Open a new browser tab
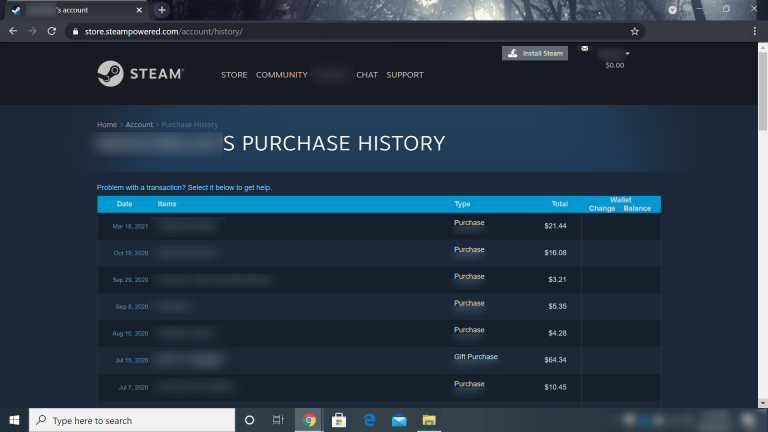 point(162,10)
